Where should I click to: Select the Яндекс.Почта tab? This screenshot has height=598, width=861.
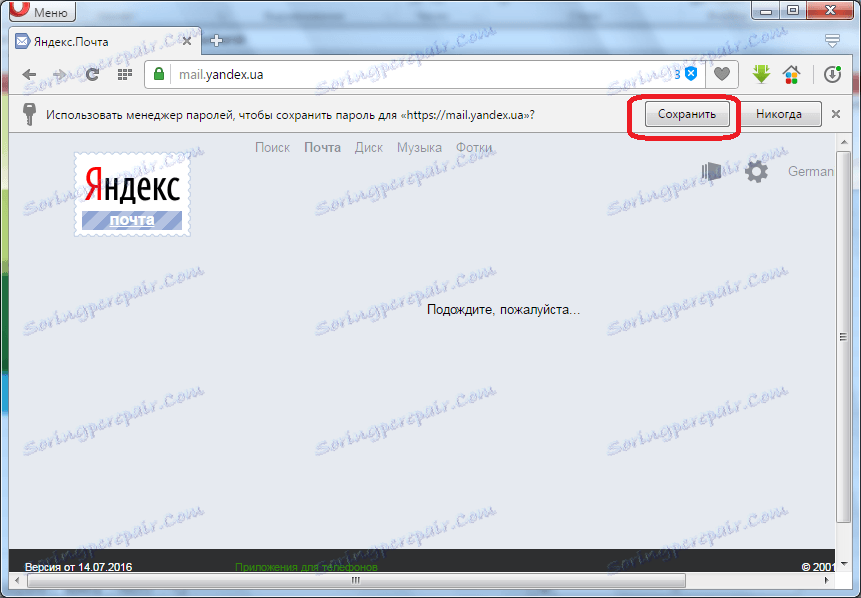[104, 42]
